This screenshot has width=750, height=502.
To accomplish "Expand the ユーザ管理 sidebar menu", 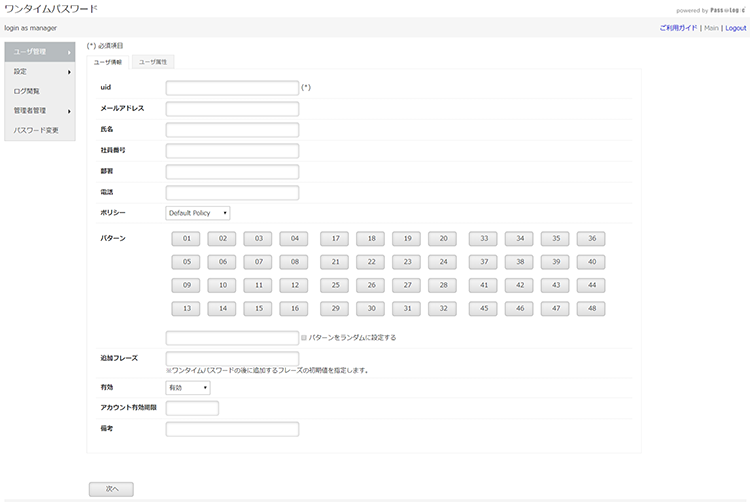I will coord(40,52).
